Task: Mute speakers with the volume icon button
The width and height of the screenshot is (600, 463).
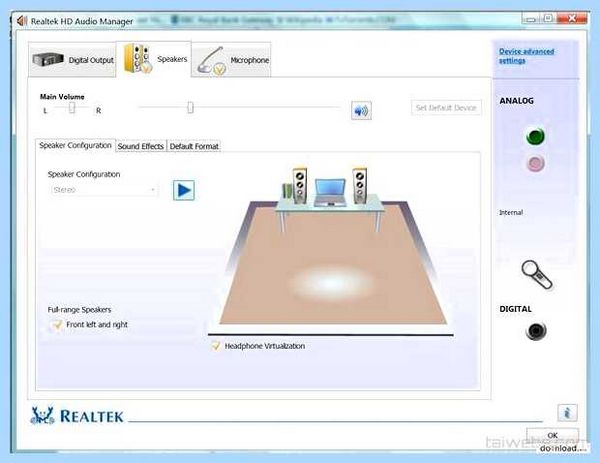Action: (x=361, y=111)
